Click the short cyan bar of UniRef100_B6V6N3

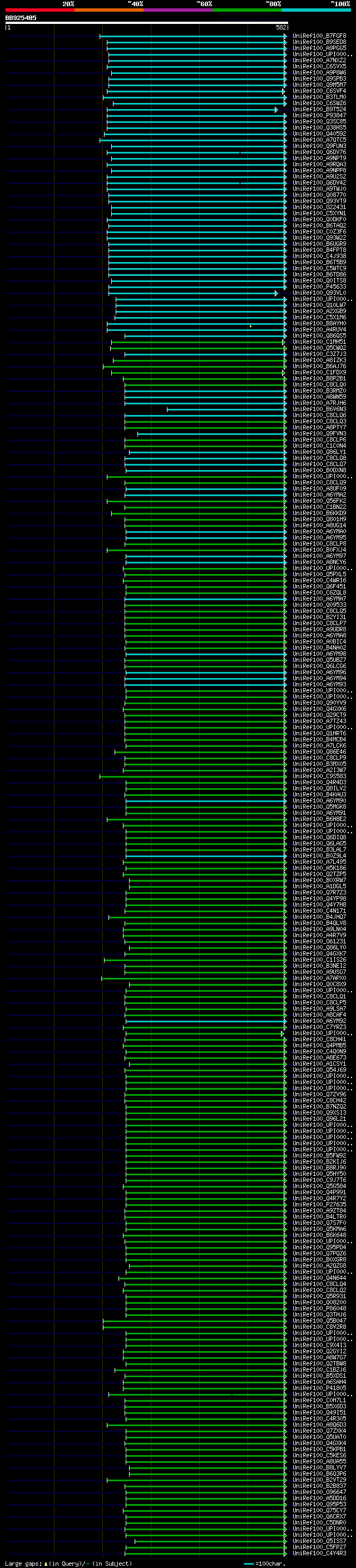click(x=226, y=409)
